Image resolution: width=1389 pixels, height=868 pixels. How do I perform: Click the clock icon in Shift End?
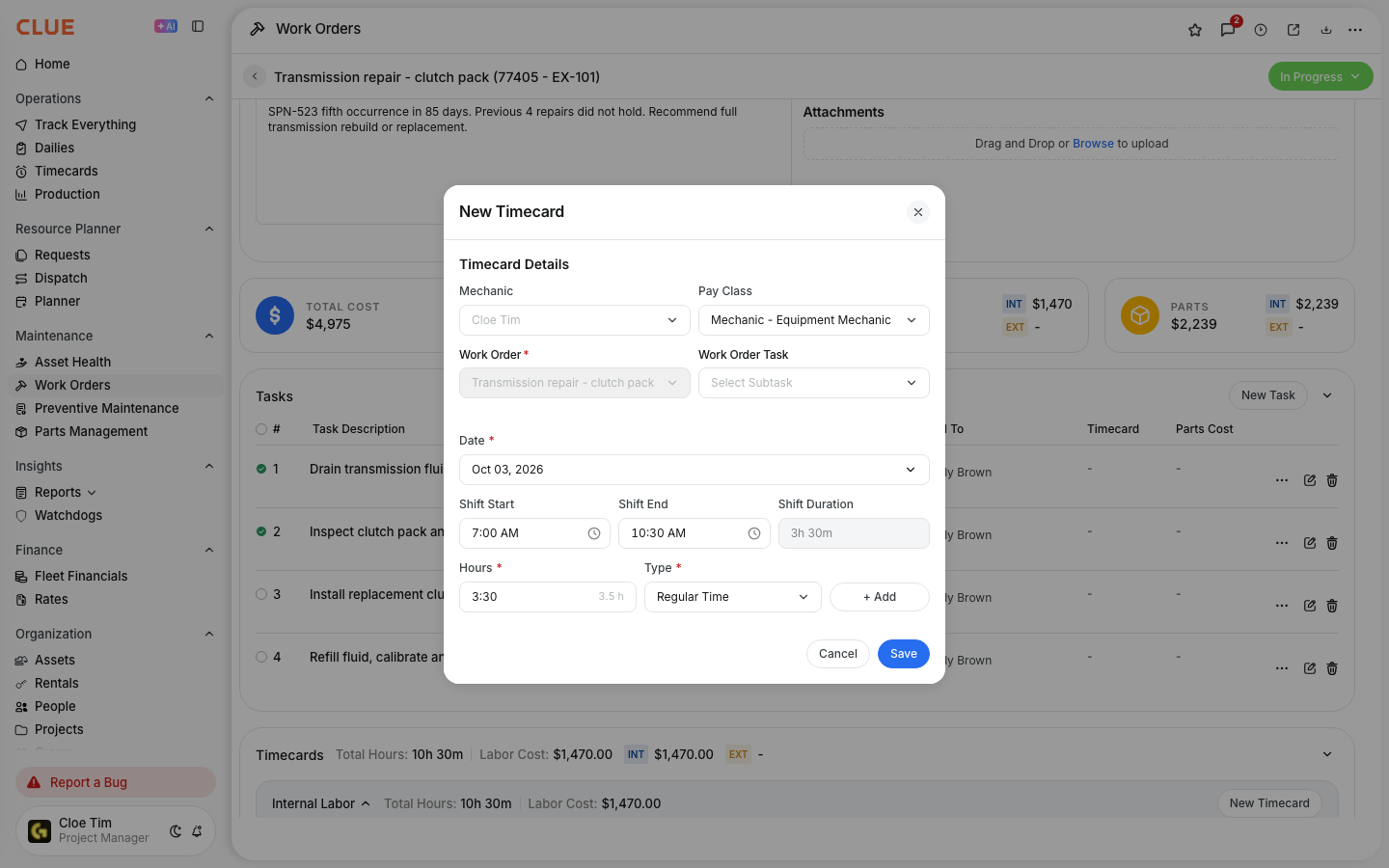(x=754, y=533)
